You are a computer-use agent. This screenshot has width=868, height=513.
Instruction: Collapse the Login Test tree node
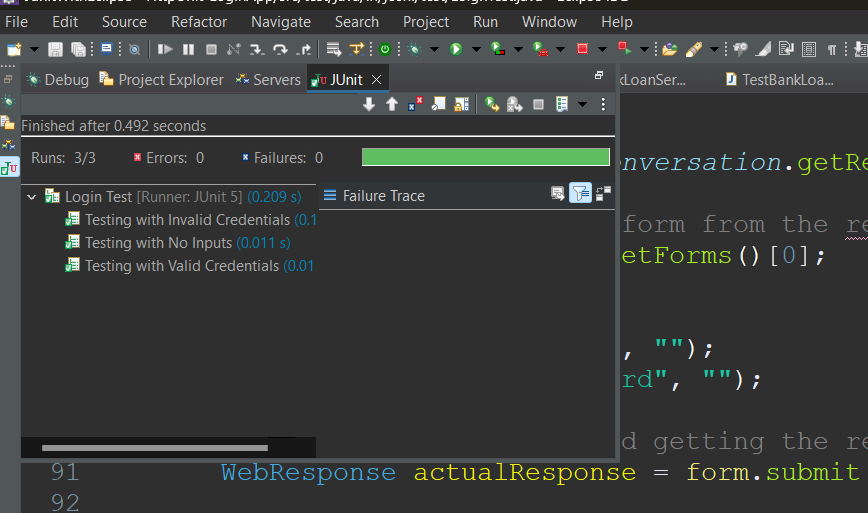coord(32,197)
